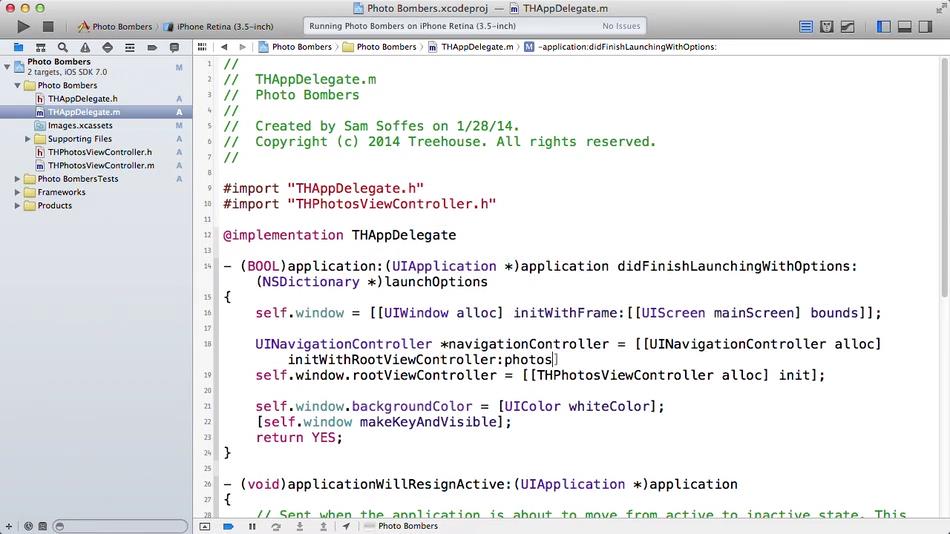Viewport: 950px width, 534px height.
Task: Open THPhotosViewController.m file
Action: (x=101, y=165)
